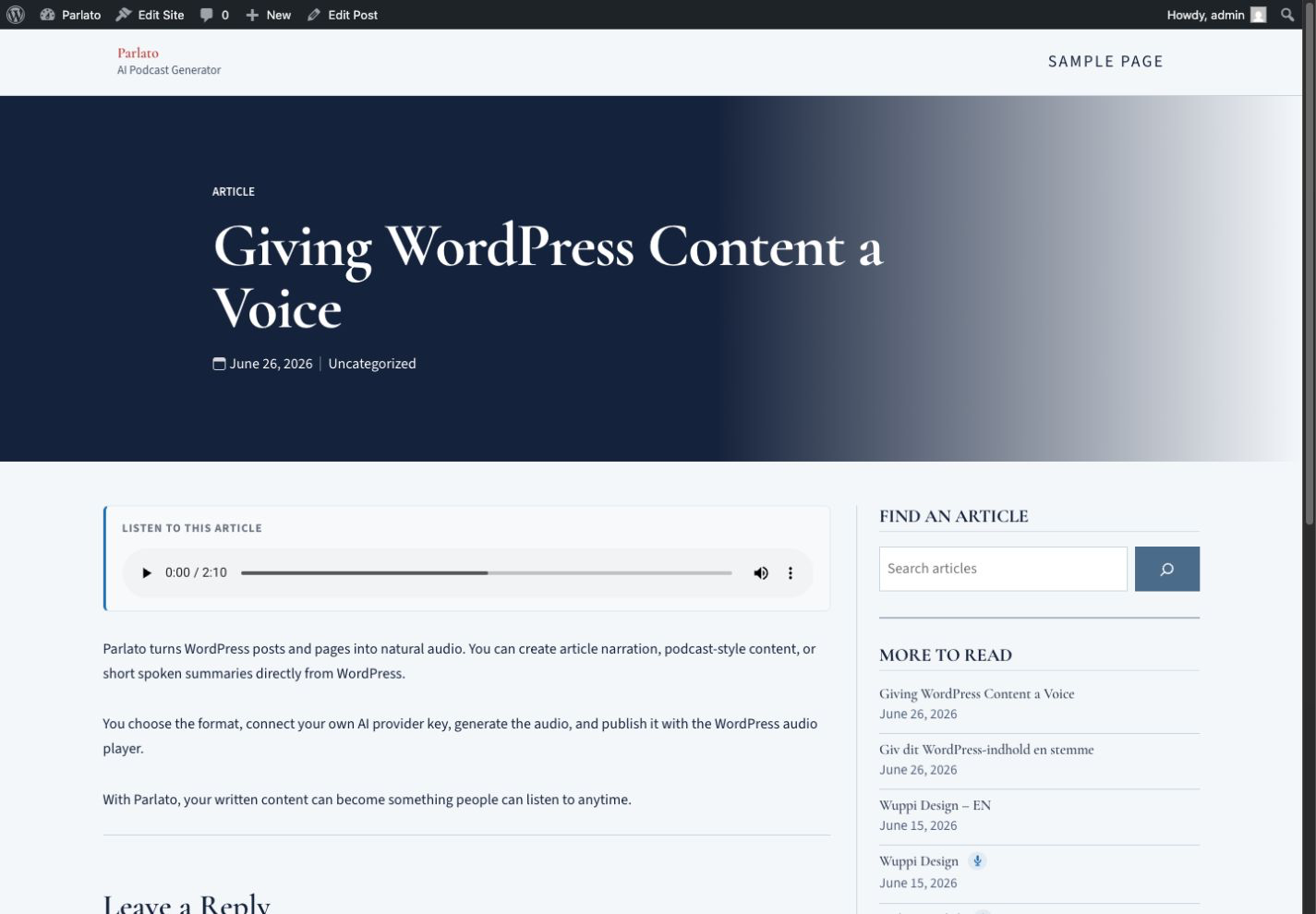Open the Wuppi Design article link
Image resolution: width=1316 pixels, height=914 pixels.
point(919,861)
